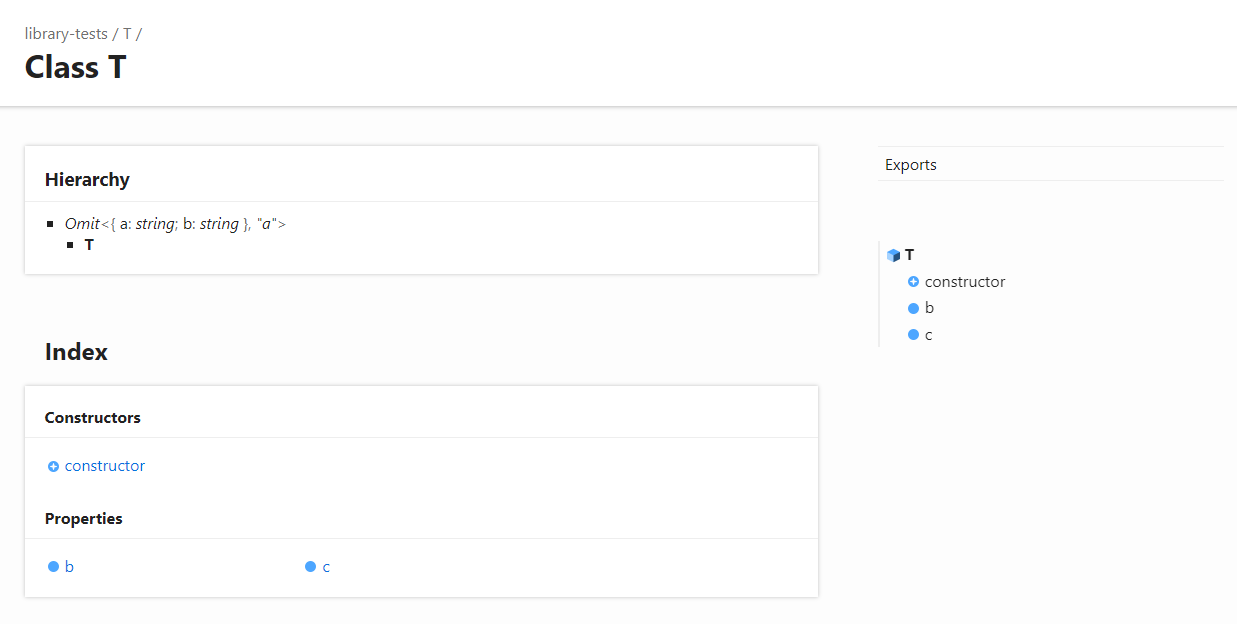Click the dot icon beside property c in Index
The image size is (1237, 624).
(311, 566)
